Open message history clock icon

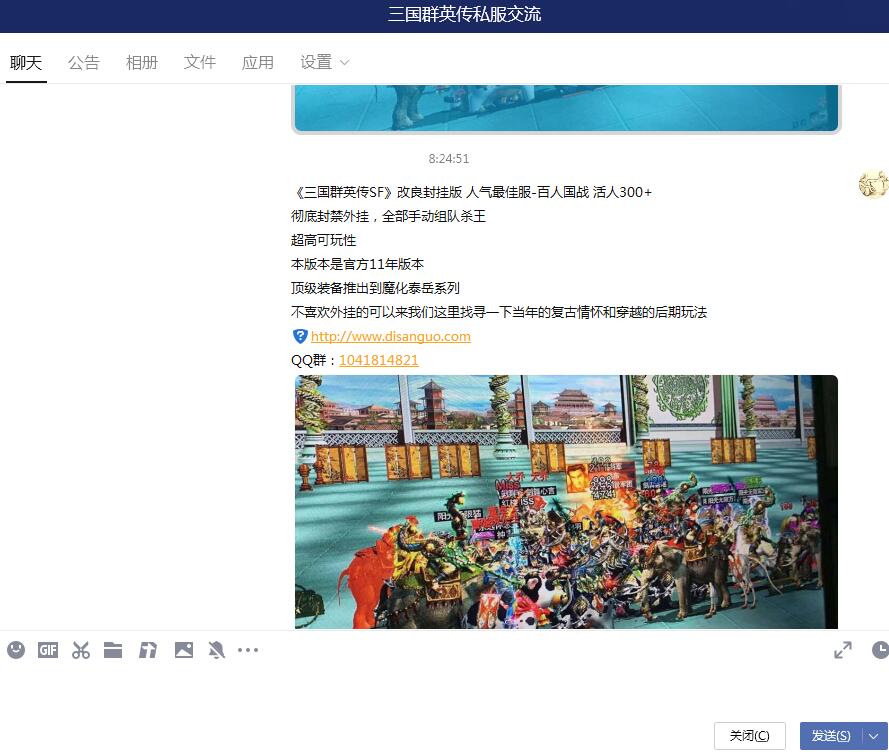pos(880,650)
